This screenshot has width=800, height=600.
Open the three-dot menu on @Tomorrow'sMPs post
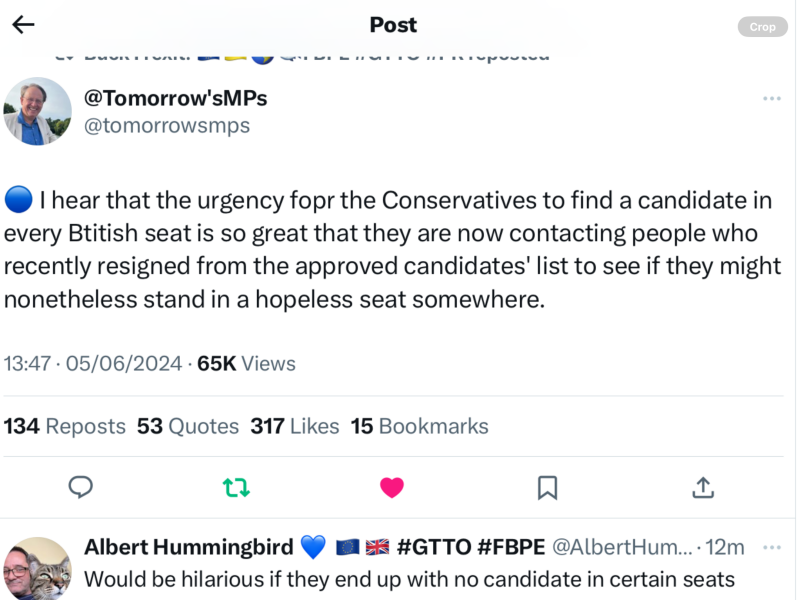pyautogui.click(x=771, y=99)
